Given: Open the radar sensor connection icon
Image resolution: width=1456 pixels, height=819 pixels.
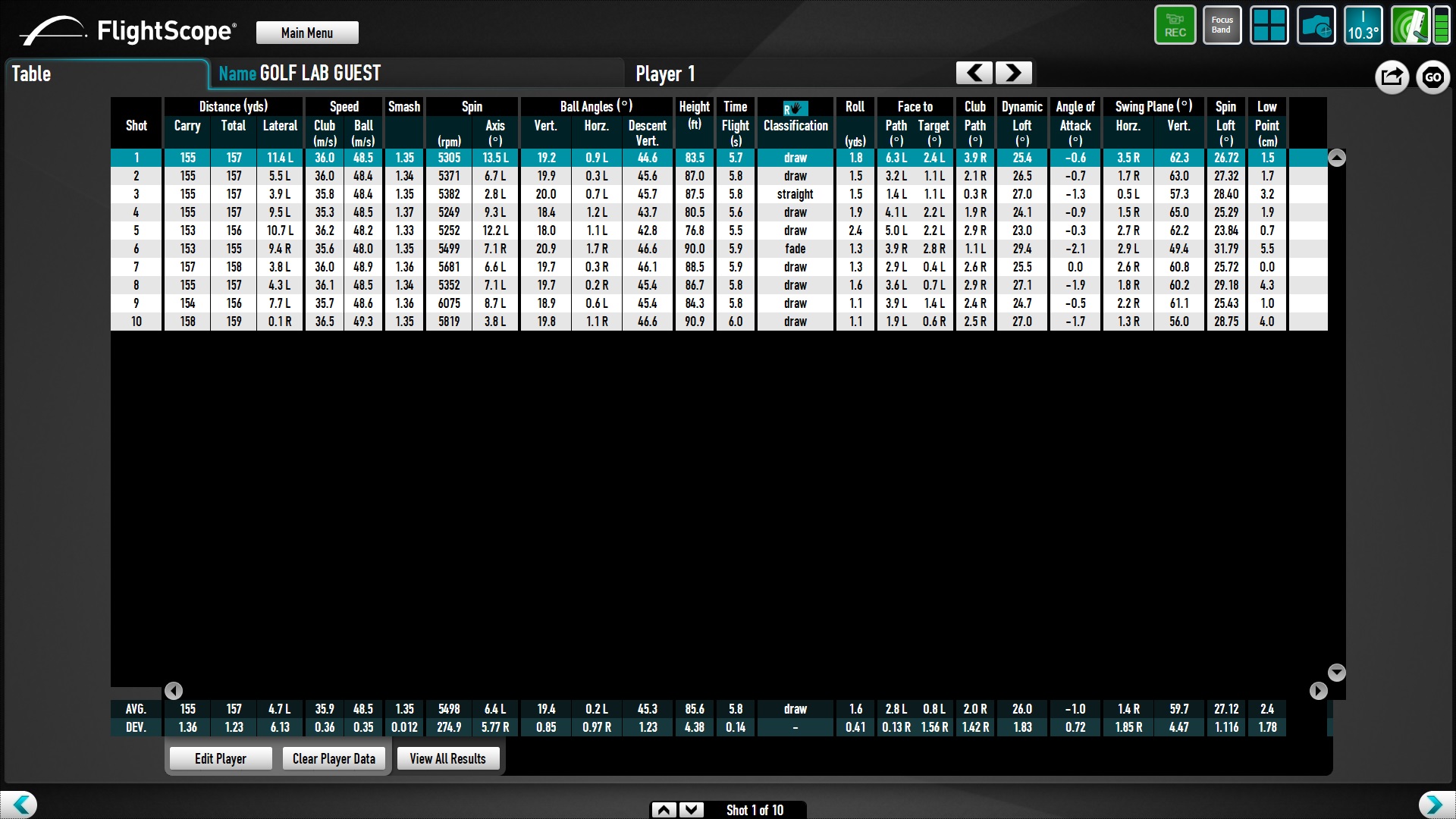Looking at the screenshot, I should 1409,26.
